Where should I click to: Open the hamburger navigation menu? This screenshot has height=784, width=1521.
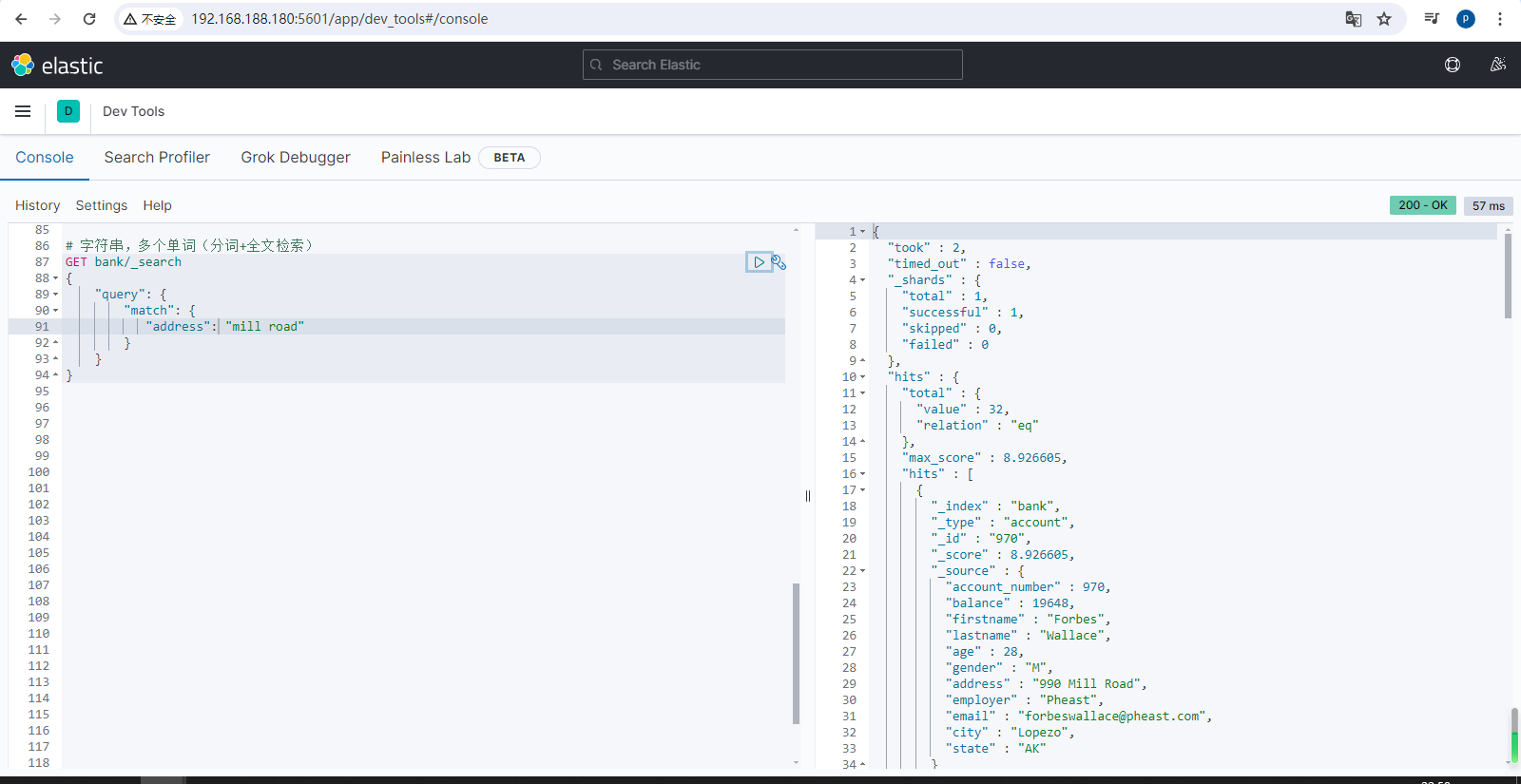[23, 111]
